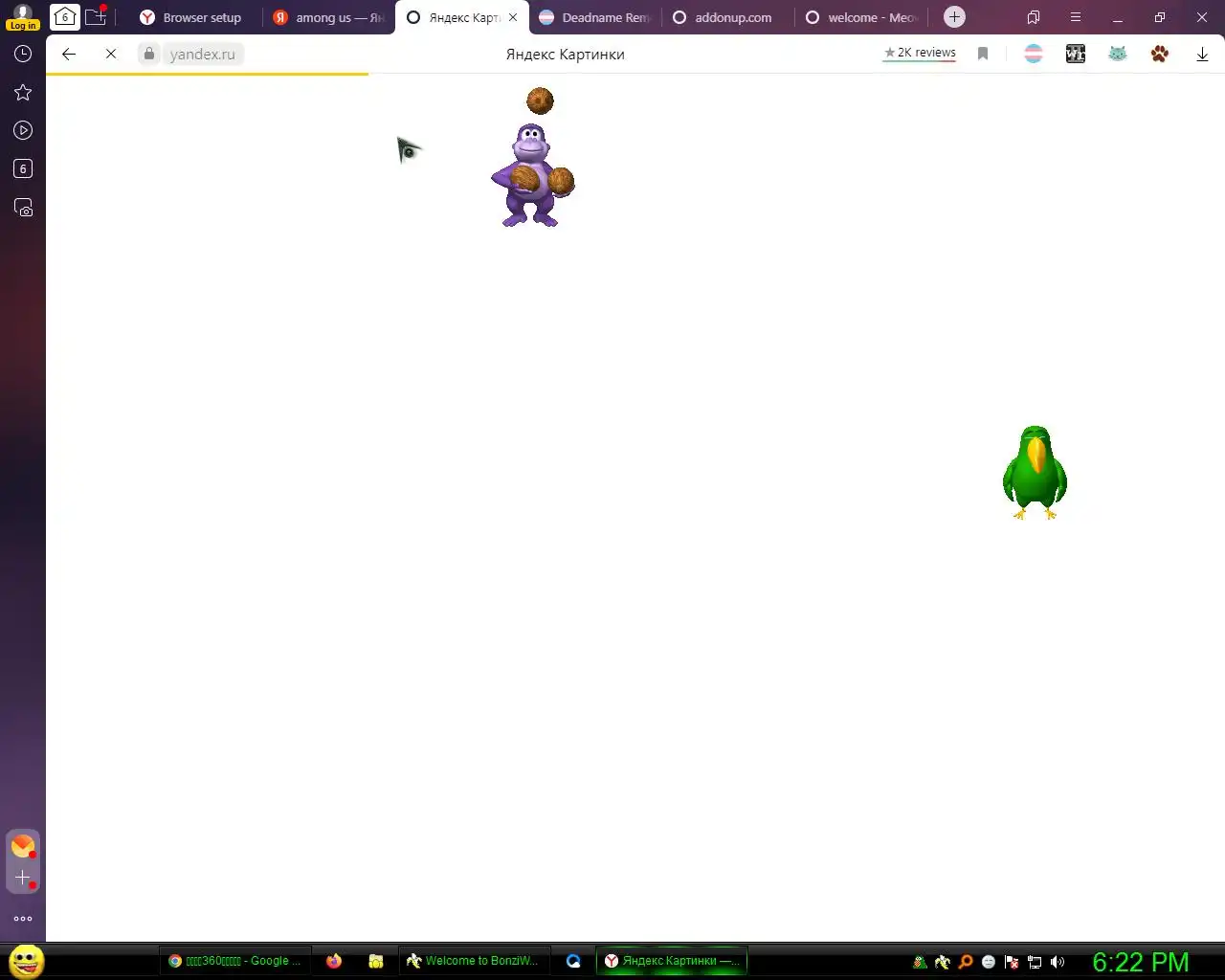Click the purple BonziBuddy gorilla character
Screen dimensions: 1225x980
point(532,174)
